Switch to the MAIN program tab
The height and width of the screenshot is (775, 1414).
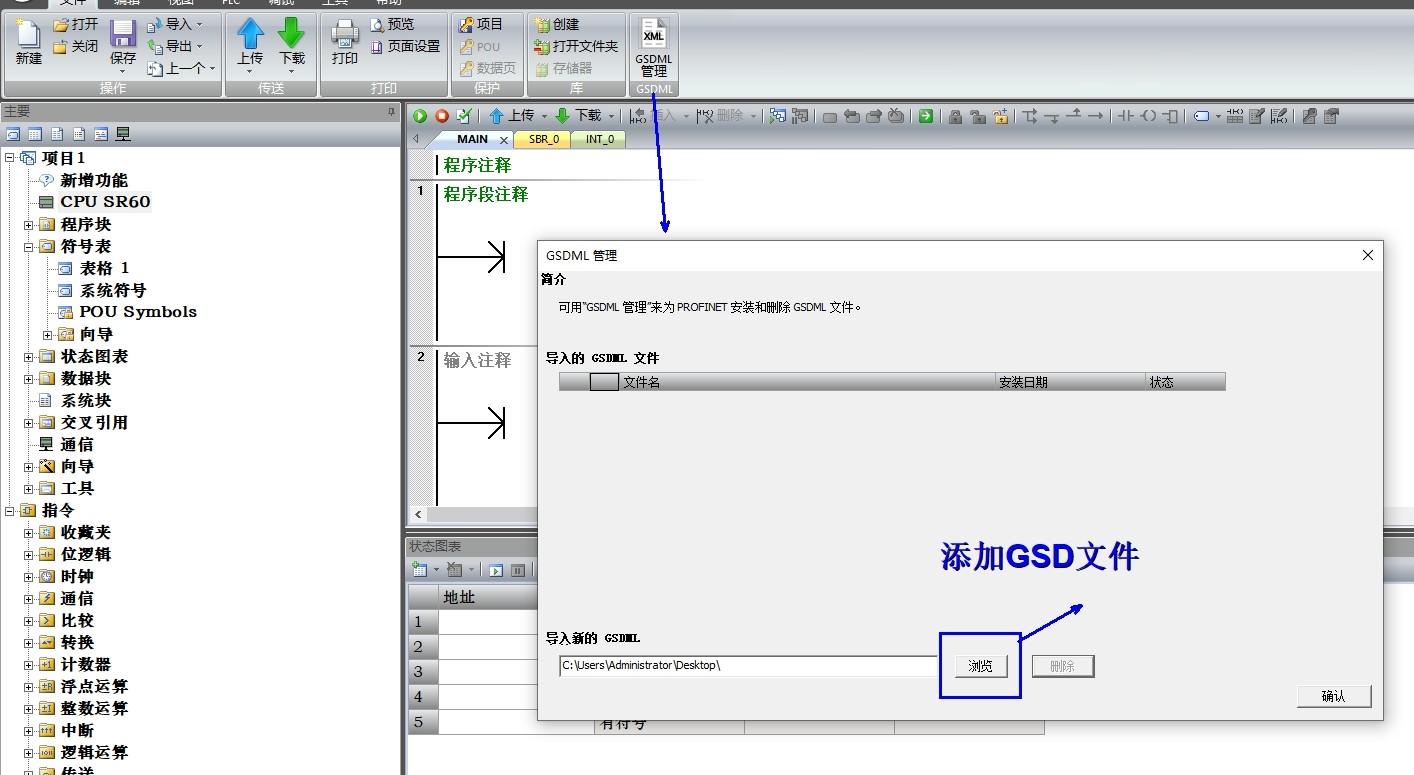click(x=472, y=139)
